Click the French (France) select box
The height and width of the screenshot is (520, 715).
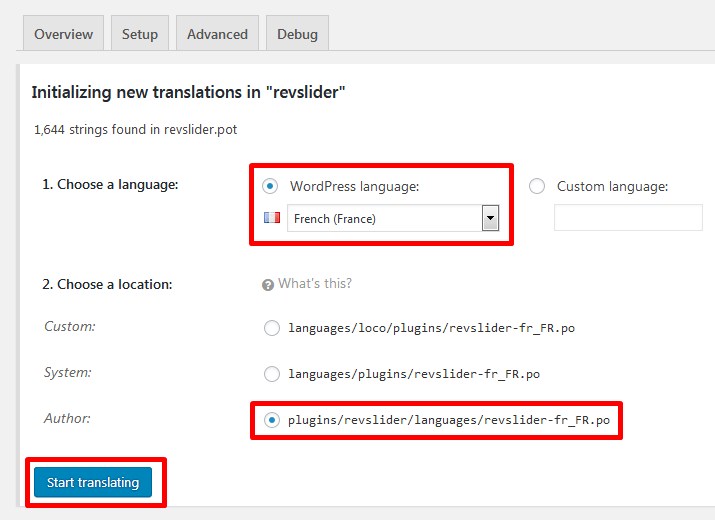click(393, 218)
